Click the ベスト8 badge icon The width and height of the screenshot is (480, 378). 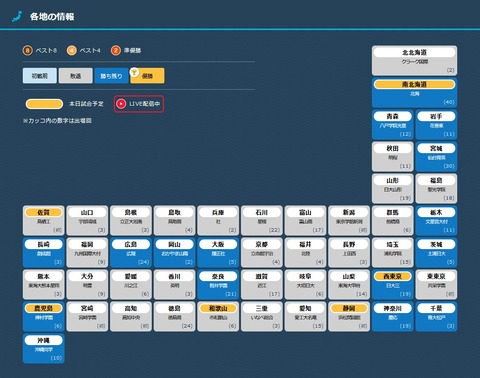pyautogui.click(x=27, y=51)
